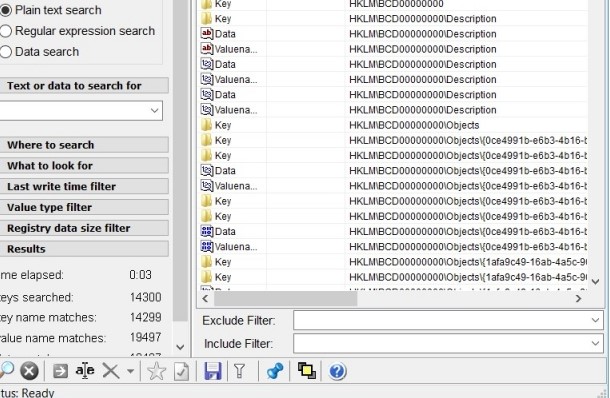Click the time elapsed value '0:03'
This screenshot has width=610, height=398.
tap(140, 275)
